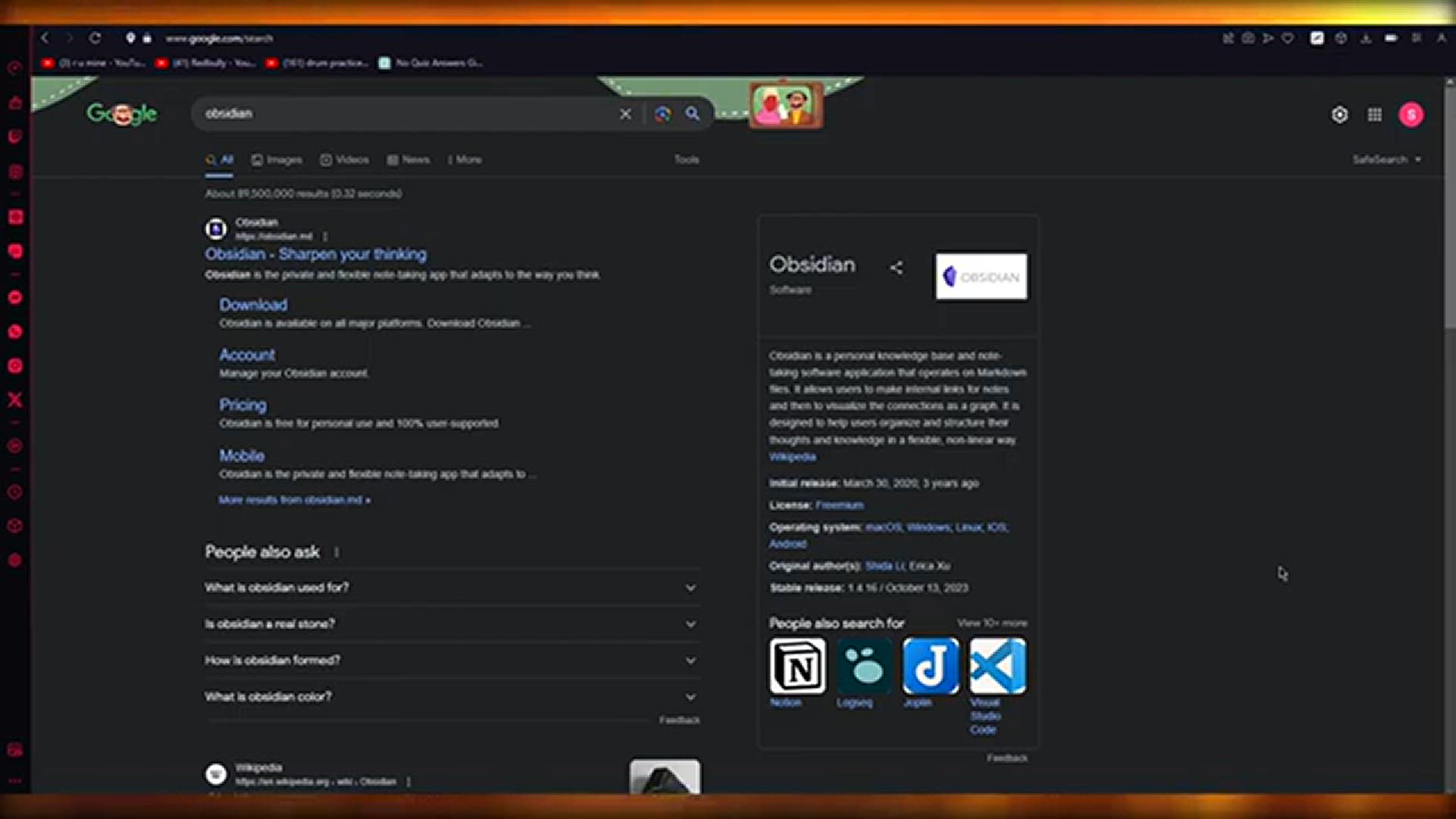Select the All results tab

(x=219, y=159)
